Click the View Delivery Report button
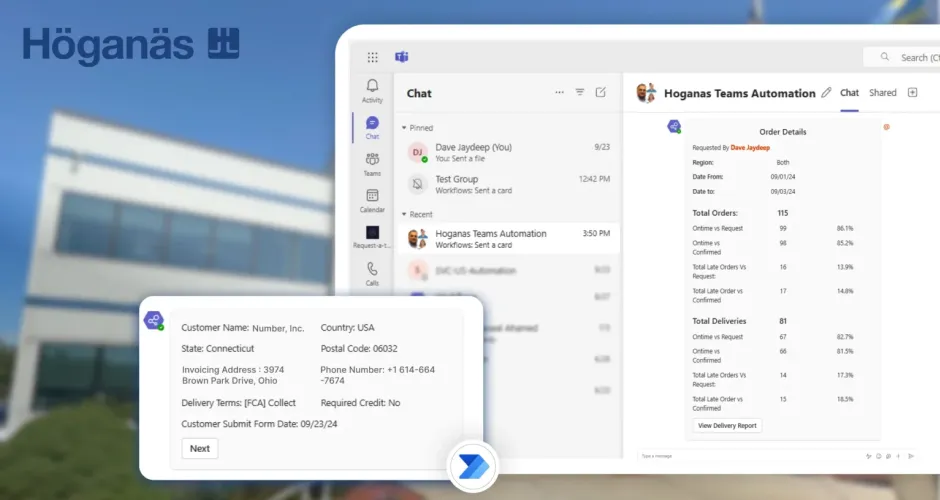This screenshot has width=940, height=500. [x=727, y=426]
